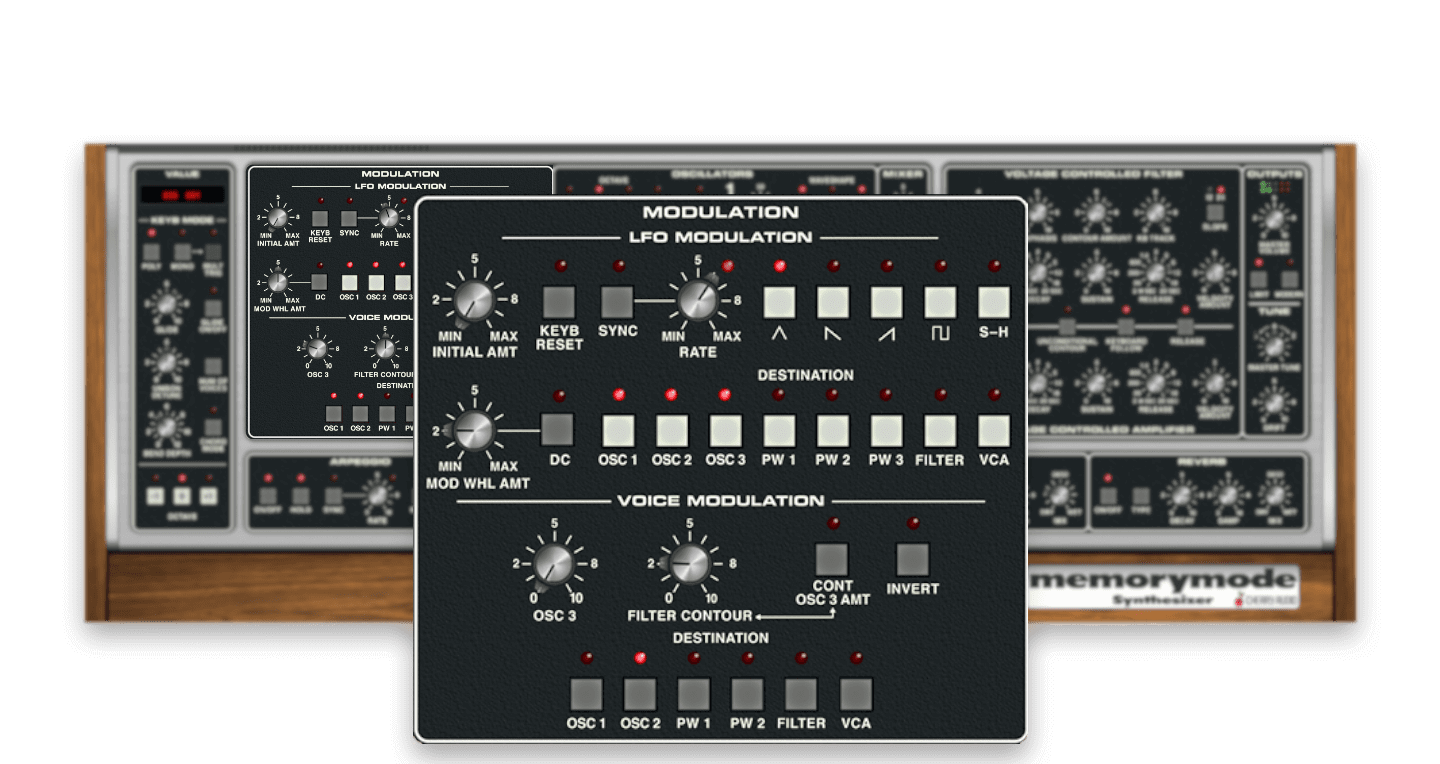
Task: Toggle LFO destination OSC 2 in the enlarged panel
Action: tap(671, 430)
